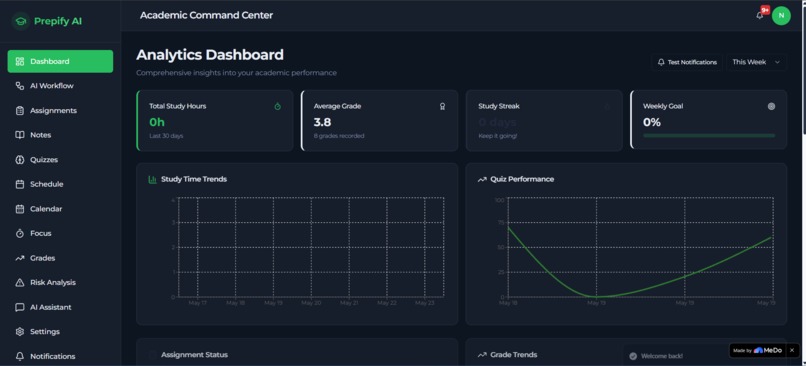Open the Notes page
The height and width of the screenshot is (366, 806).
(x=60, y=135)
